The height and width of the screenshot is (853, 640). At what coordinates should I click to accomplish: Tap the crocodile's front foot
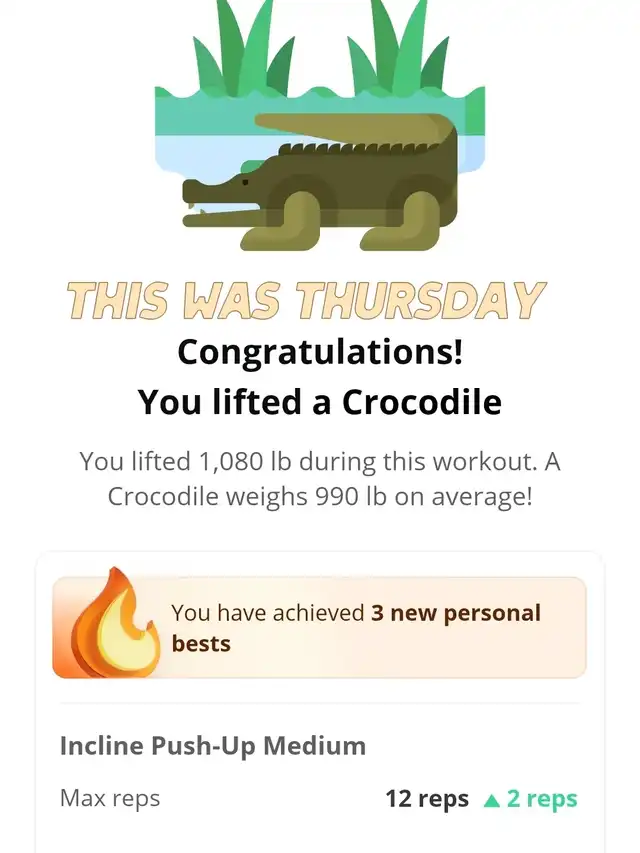pyautogui.click(x=281, y=223)
